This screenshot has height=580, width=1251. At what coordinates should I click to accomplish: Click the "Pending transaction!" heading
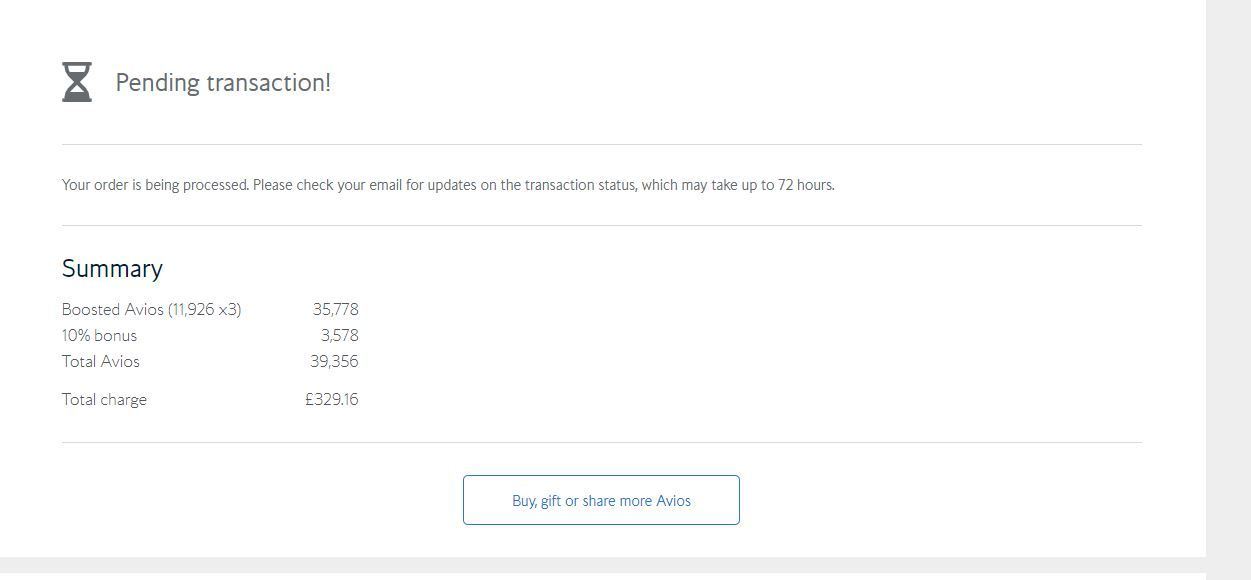pos(222,83)
